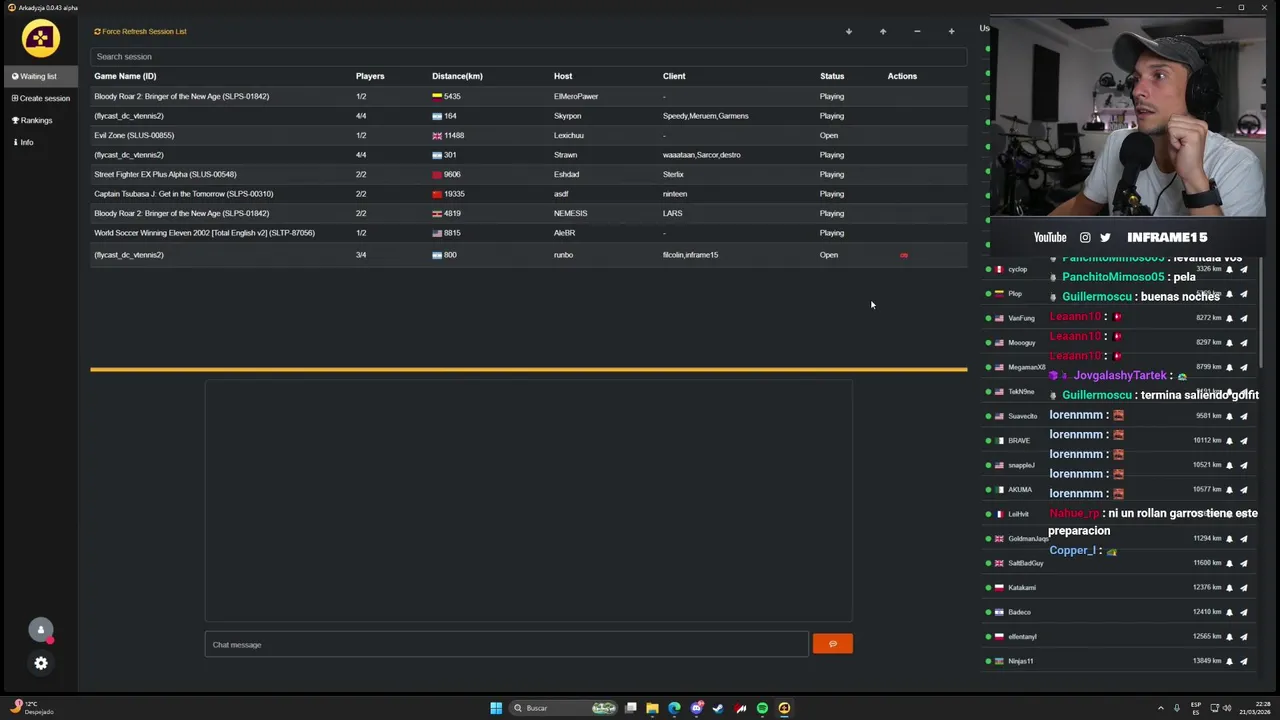
Task: Sort by Players column header
Action: 370,76
